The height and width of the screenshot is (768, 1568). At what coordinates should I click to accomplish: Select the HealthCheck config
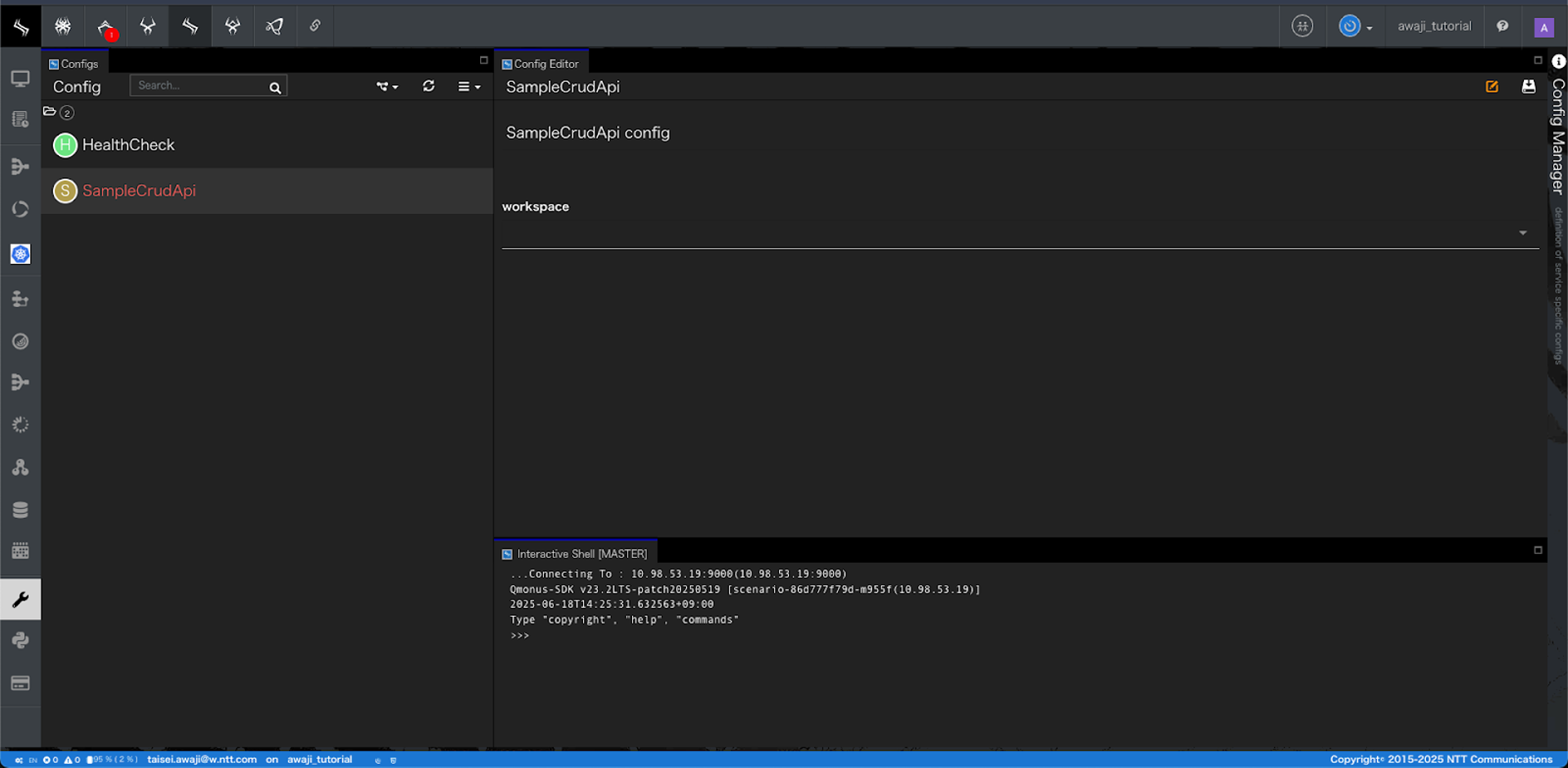click(x=128, y=145)
